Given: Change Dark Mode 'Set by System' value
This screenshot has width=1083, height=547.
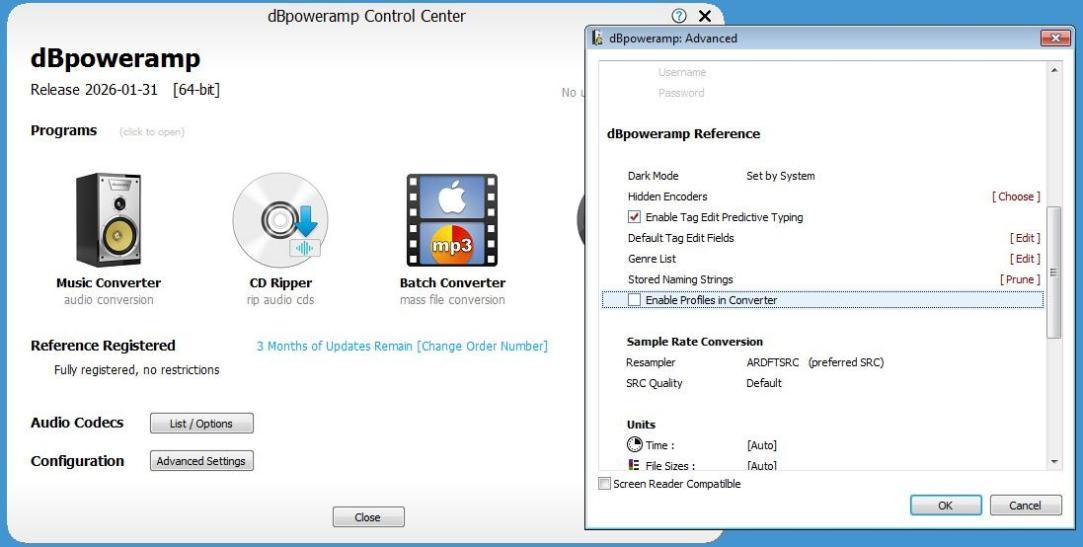Looking at the screenshot, I should 780,176.
